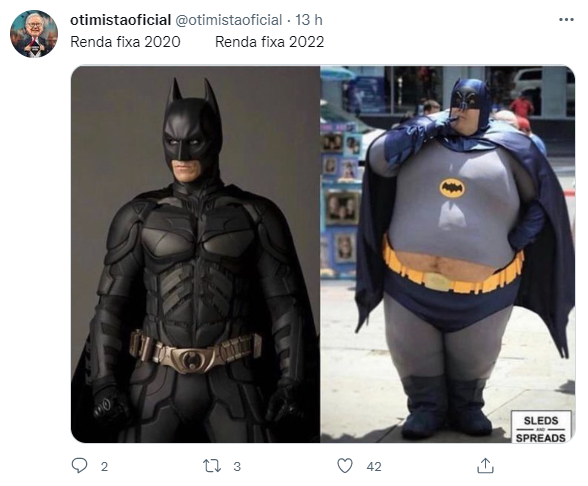Open the three-dot more options menu

pos(566,20)
